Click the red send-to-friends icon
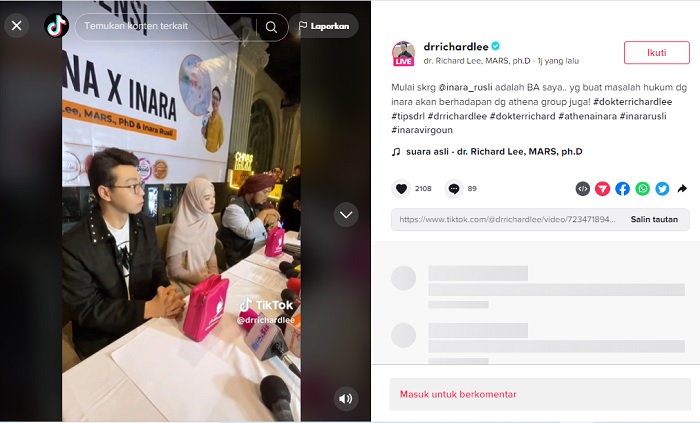 [602, 189]
